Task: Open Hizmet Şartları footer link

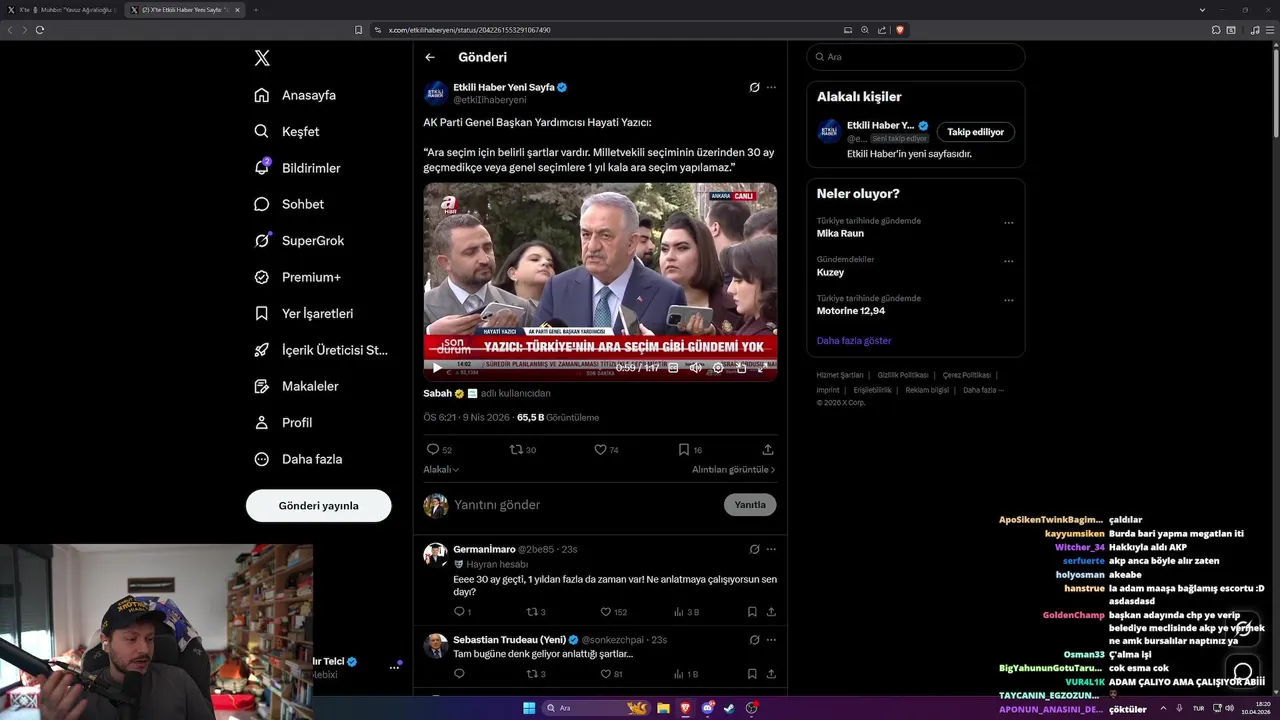Action: pyautogui.click(x=840, y=375)
